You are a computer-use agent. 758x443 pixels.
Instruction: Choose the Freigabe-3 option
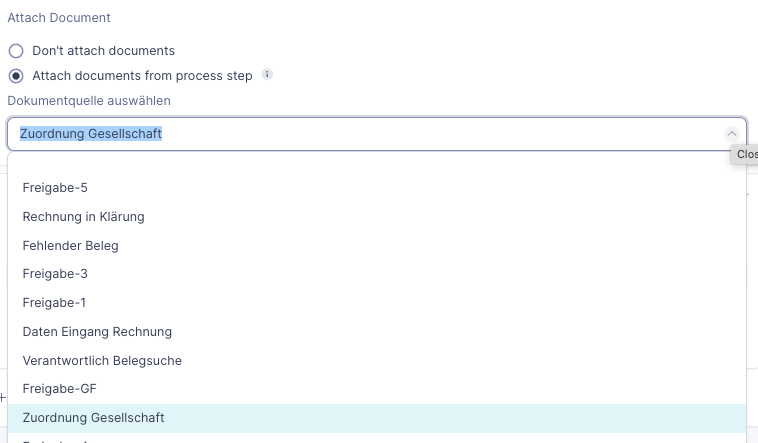[x=56, y=274]
